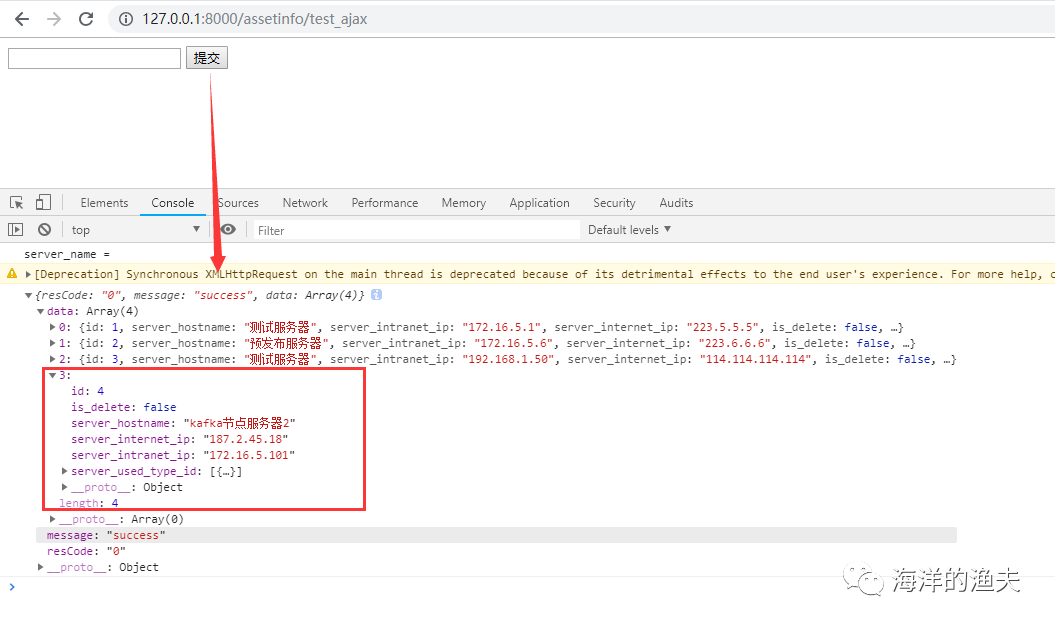Screen dimensions: 1055x627
Task: Focus the address bar URL
Action: pos(254,19)
